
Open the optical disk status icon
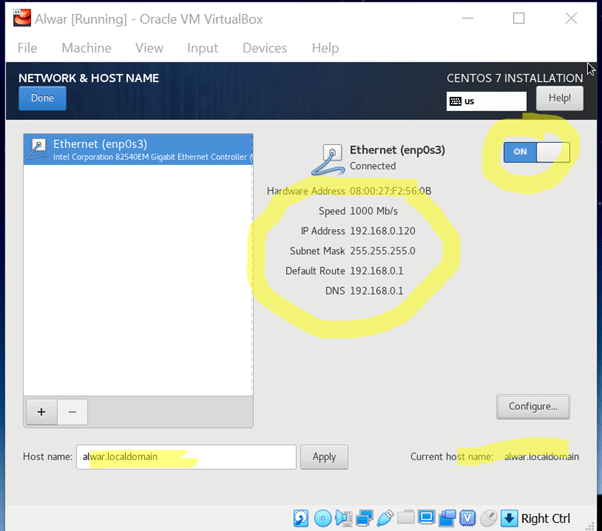click(x=322, y=518)
